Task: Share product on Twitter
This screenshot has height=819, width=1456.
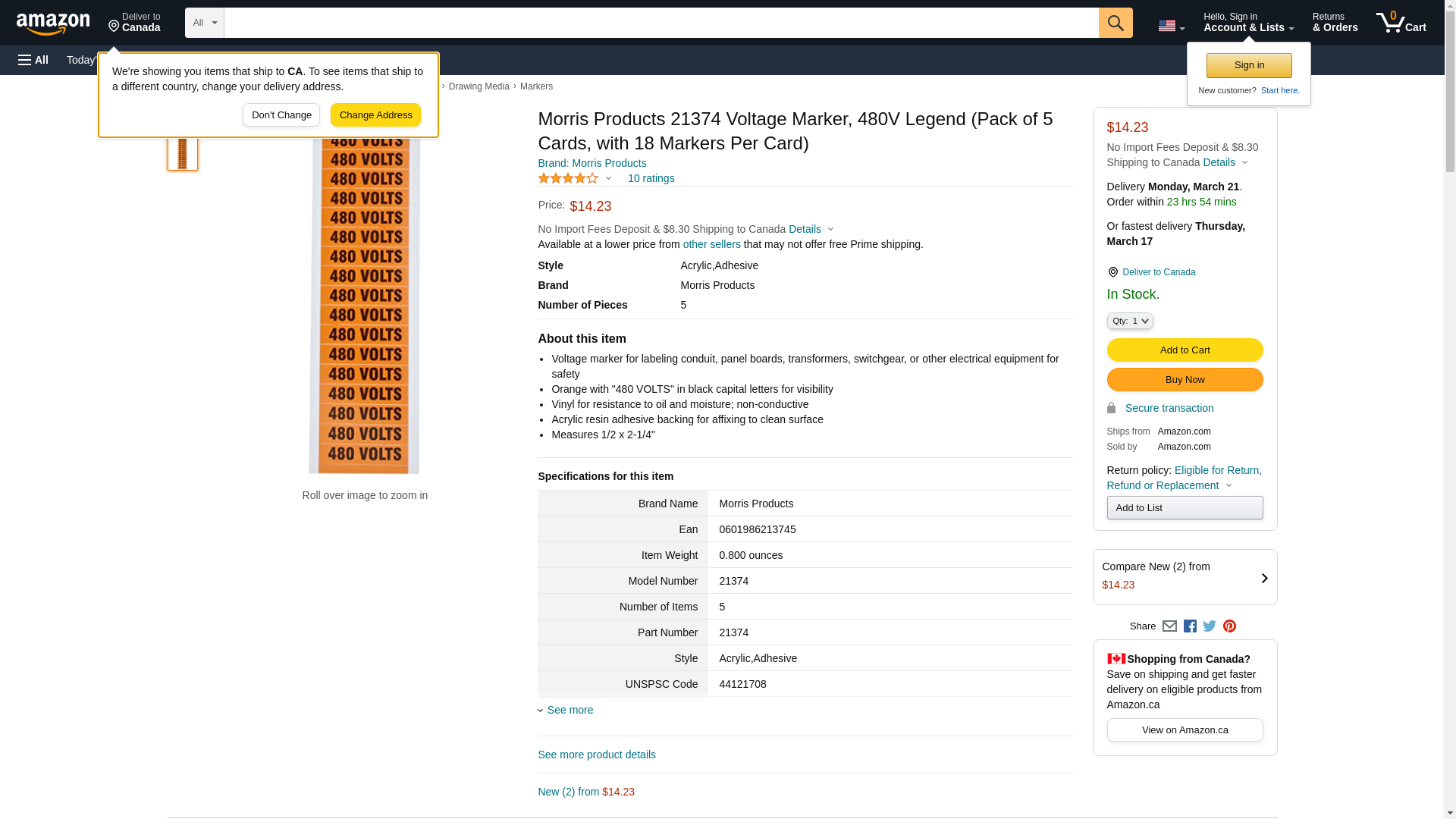Action: point(1210,626)
